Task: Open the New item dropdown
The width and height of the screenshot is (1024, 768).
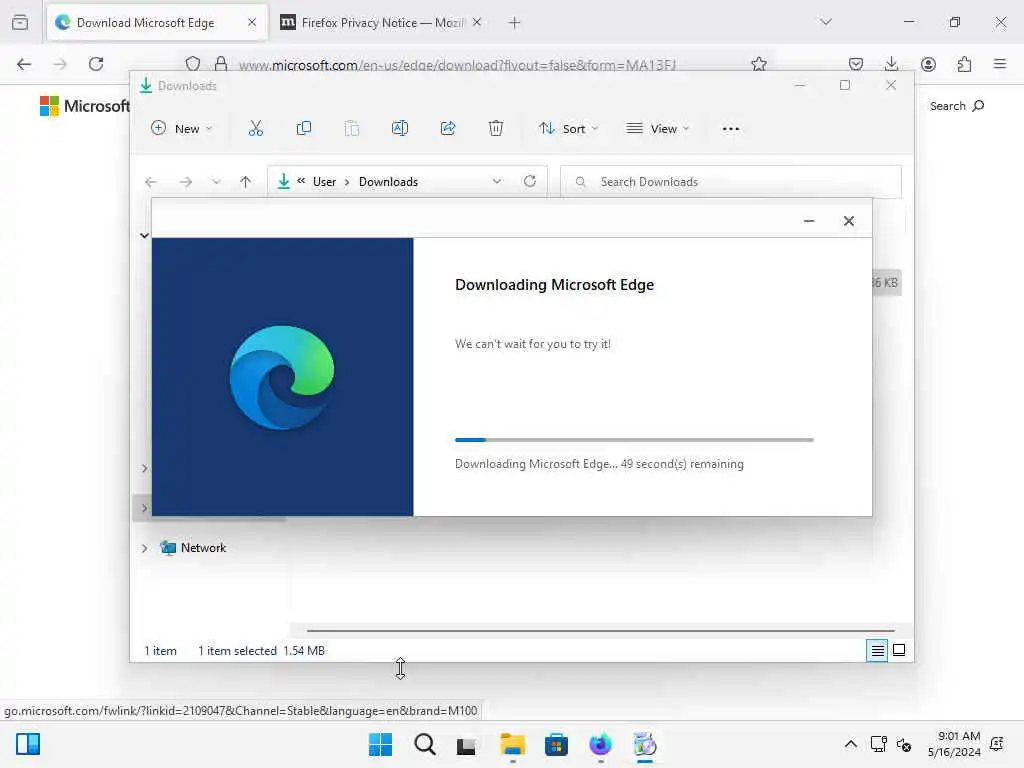Action: point(182,129)
